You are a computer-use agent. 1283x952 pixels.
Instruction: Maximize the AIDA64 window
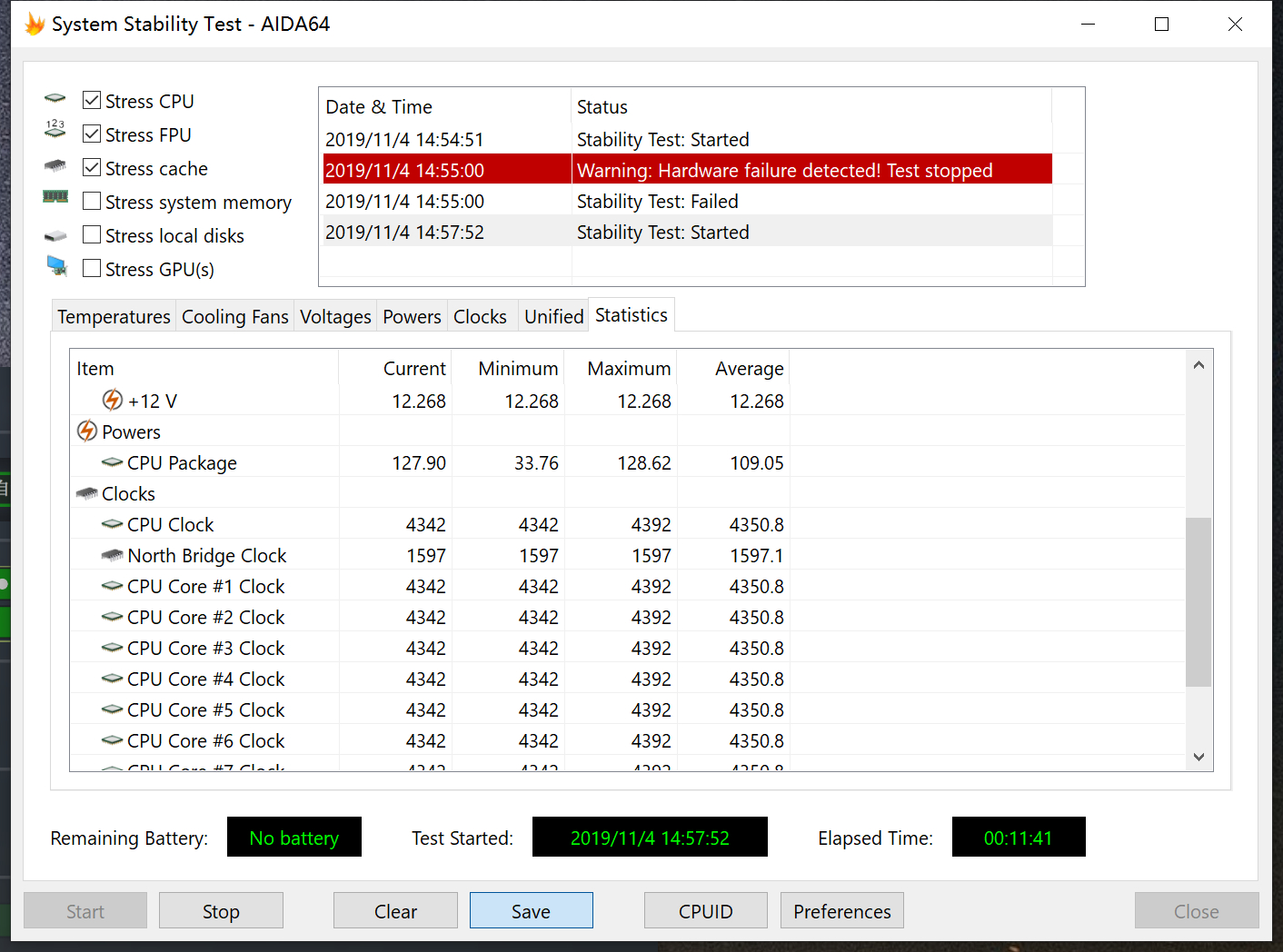pos(1161,24)
